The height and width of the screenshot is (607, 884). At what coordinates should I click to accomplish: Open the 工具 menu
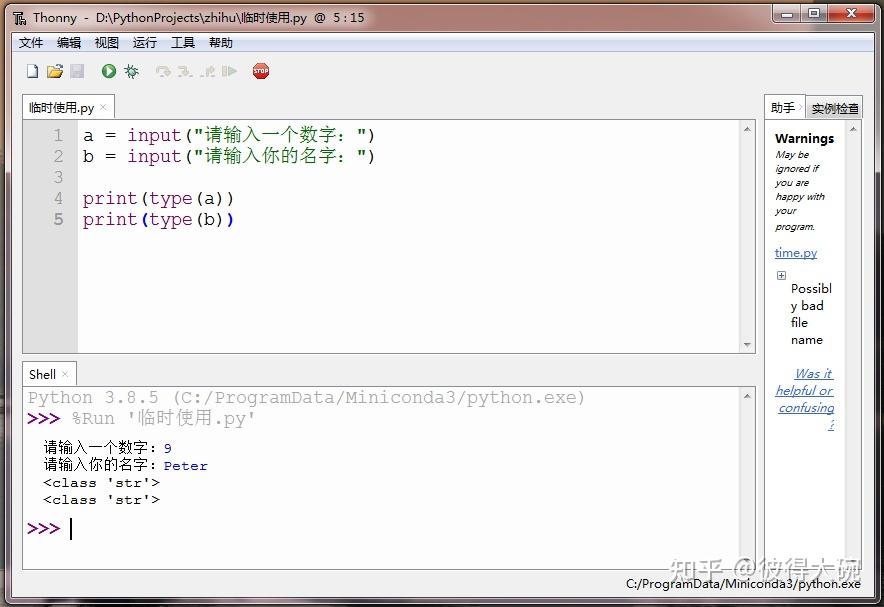click(182, 42)
